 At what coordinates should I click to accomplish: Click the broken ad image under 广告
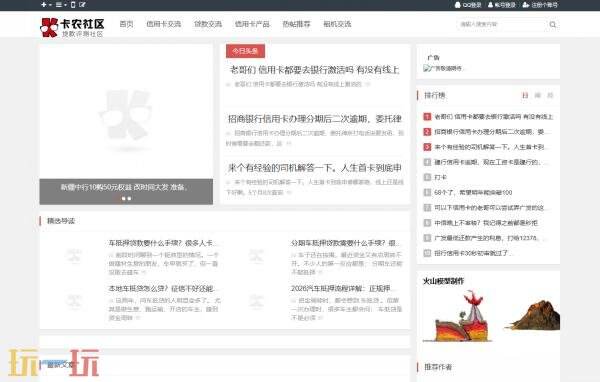[x=443, y=69]
